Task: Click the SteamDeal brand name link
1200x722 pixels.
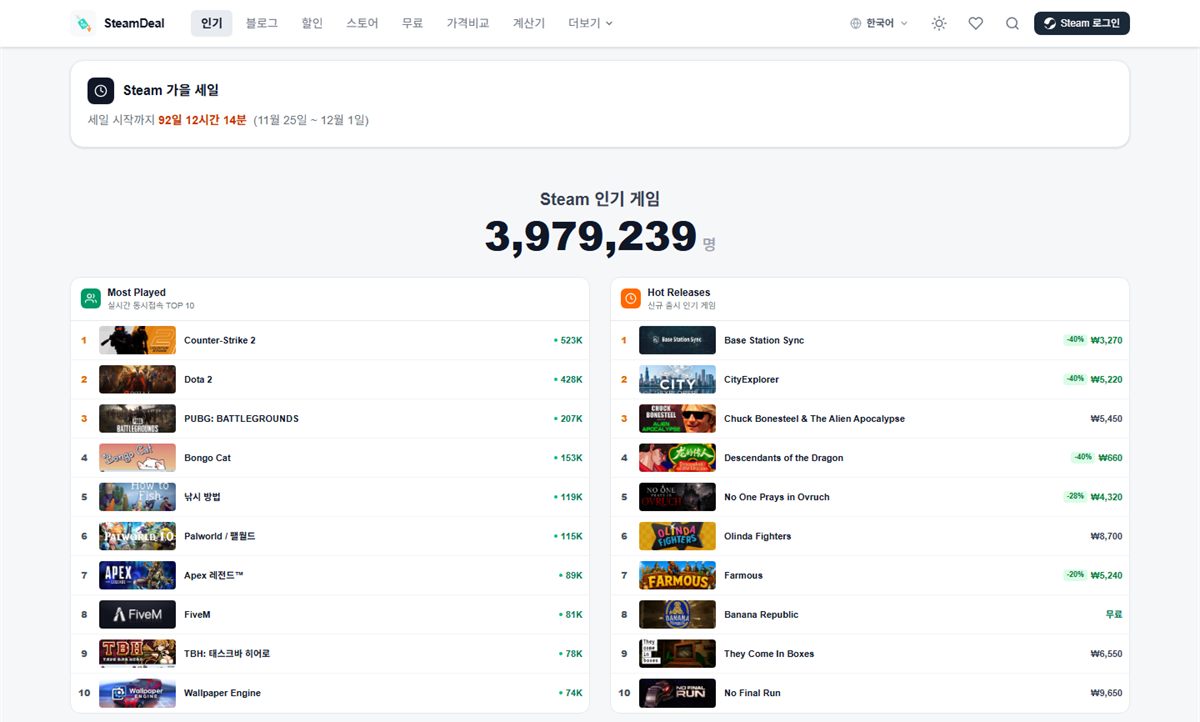Action: click(134, 23)
